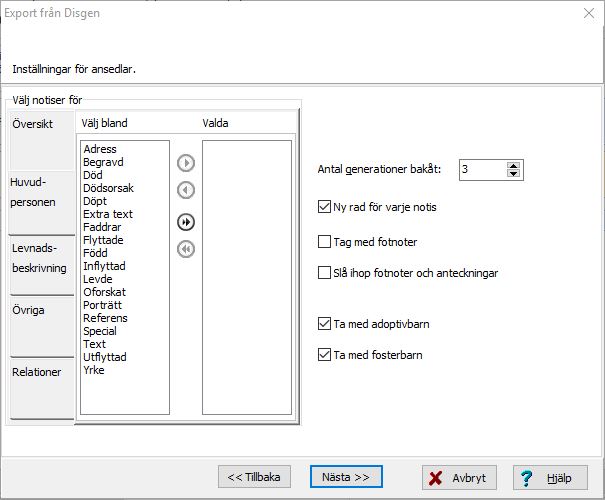Click the blue question mark Hjälp icon
Image resolution: width=605 pixels, height=500 pixels.
(526, 478)
